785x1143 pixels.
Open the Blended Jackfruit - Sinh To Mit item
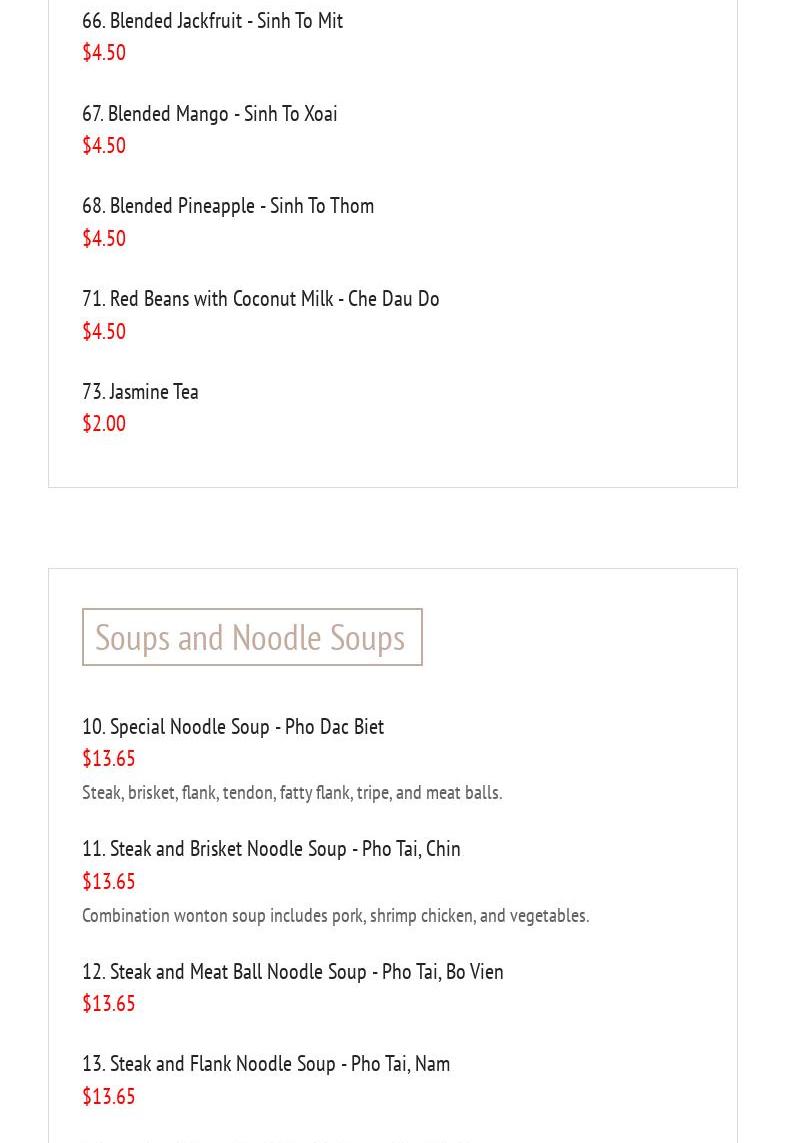(212, 21)
